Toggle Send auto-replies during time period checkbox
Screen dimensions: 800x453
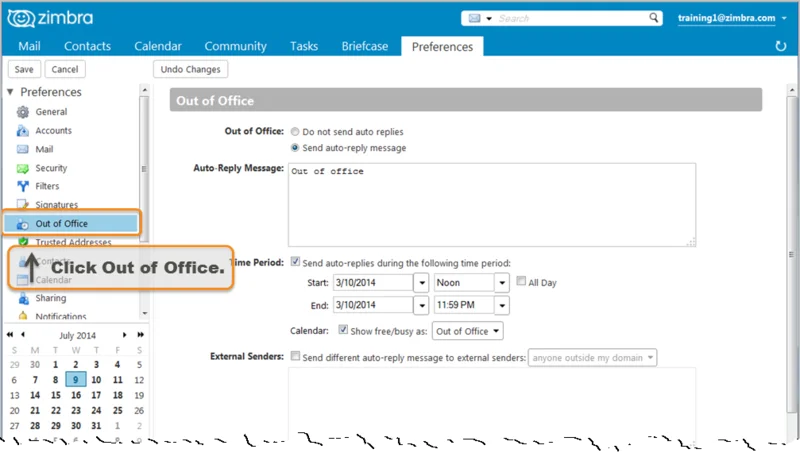pos(295,262)
